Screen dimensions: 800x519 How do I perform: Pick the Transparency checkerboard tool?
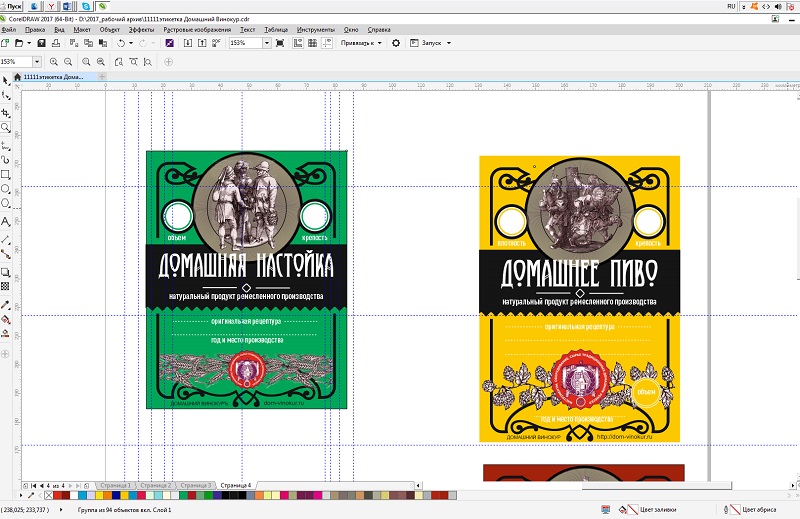(x=6, y=286)
